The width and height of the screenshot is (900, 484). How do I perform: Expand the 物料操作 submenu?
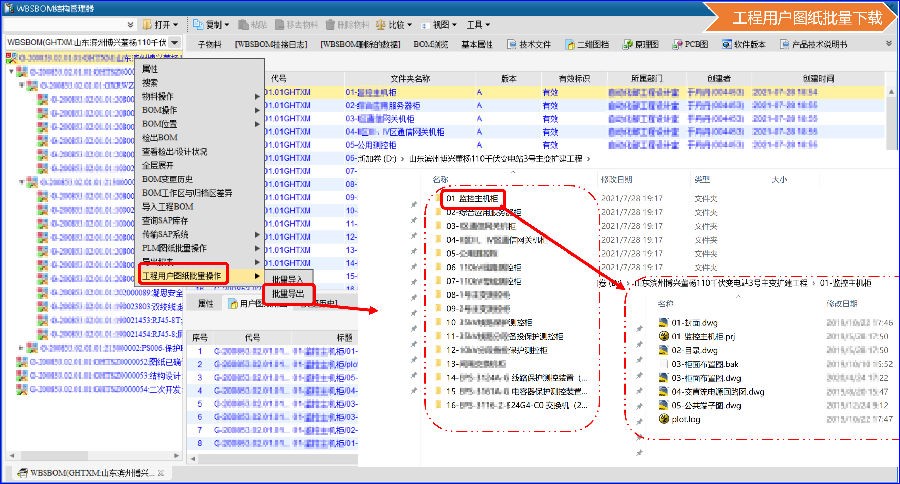point(158,96)
